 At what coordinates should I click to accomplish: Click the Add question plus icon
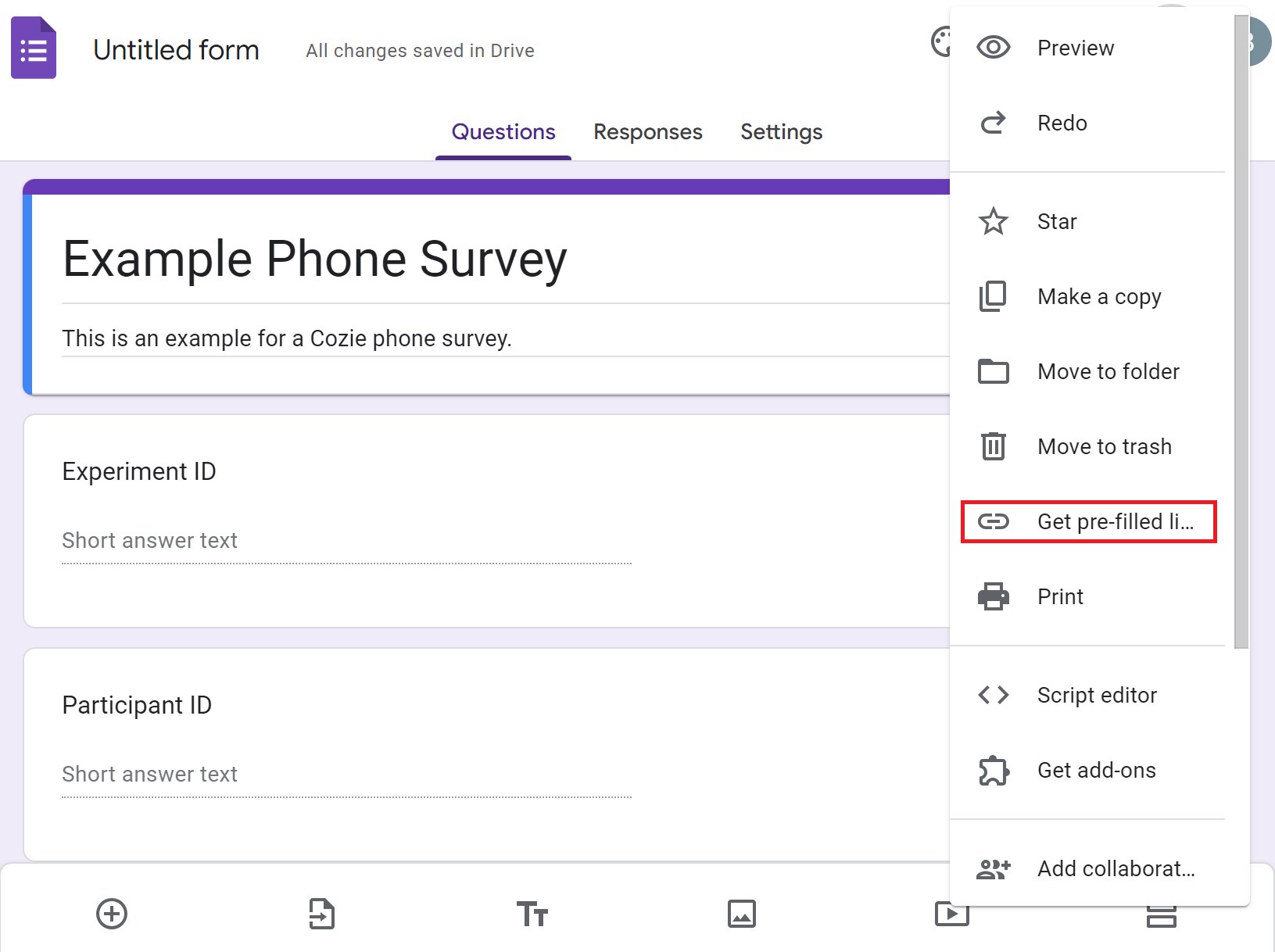pyautogui.click(x=112, y=913)
